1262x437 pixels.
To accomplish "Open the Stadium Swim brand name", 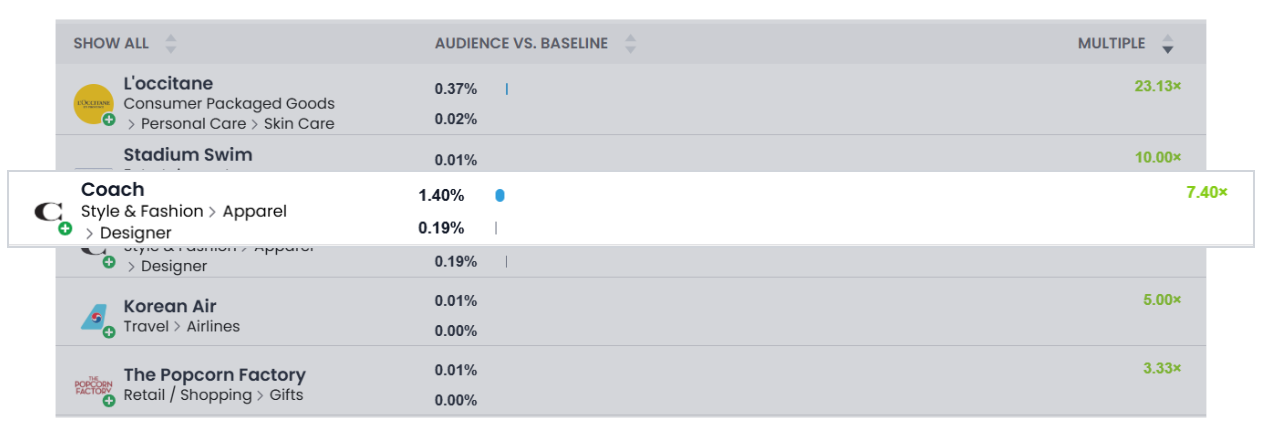I will [188, 155].
